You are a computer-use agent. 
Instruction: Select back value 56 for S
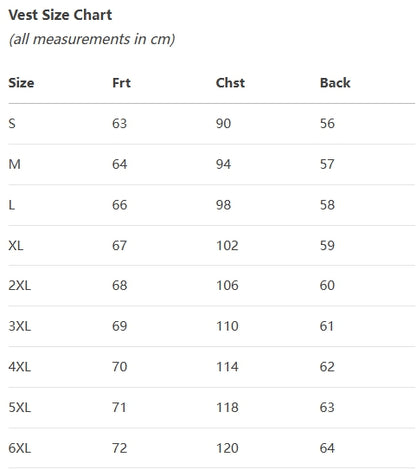point(327,124)
